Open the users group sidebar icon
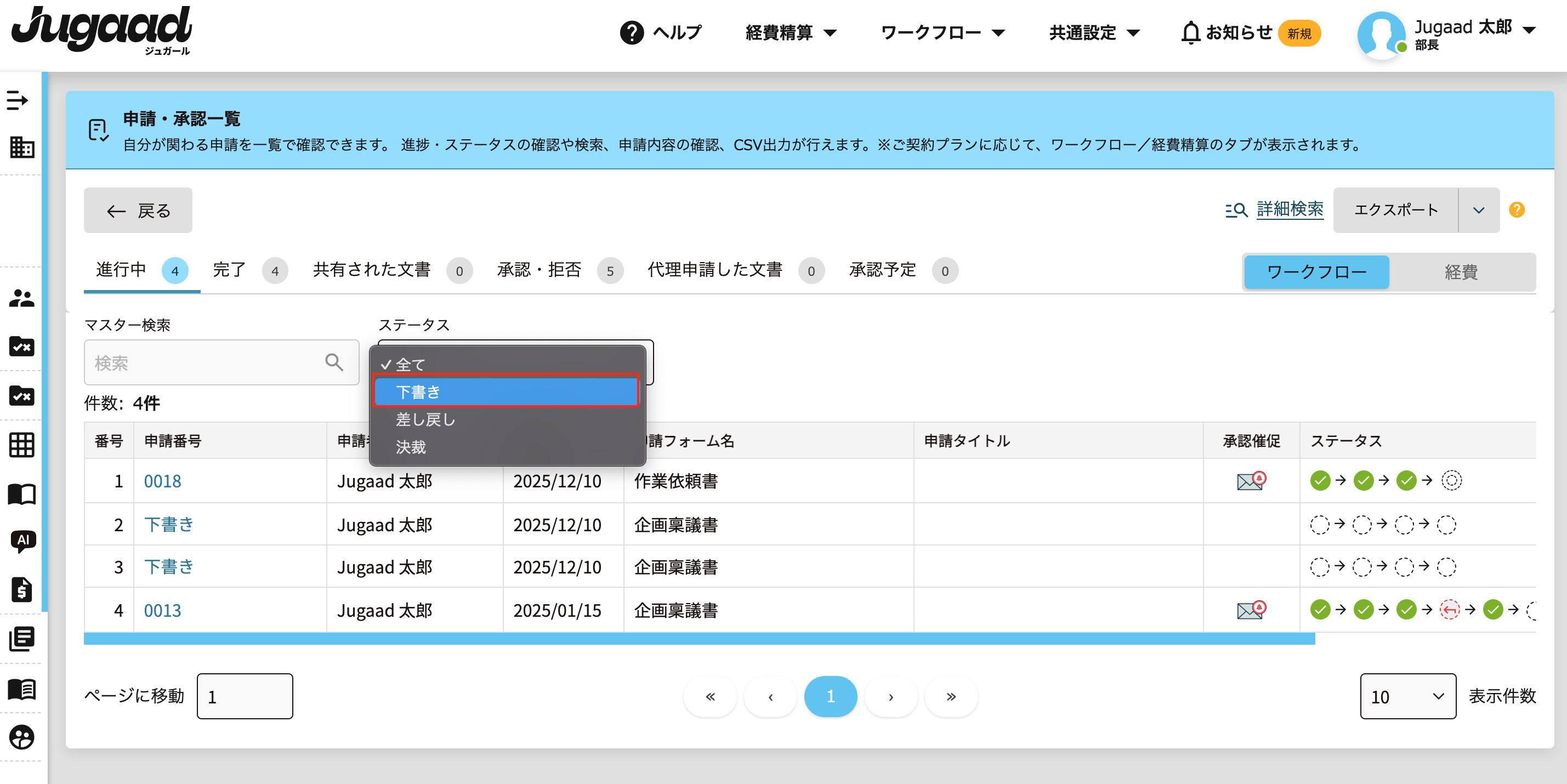 pyautogui.click(x=22, y=298)
